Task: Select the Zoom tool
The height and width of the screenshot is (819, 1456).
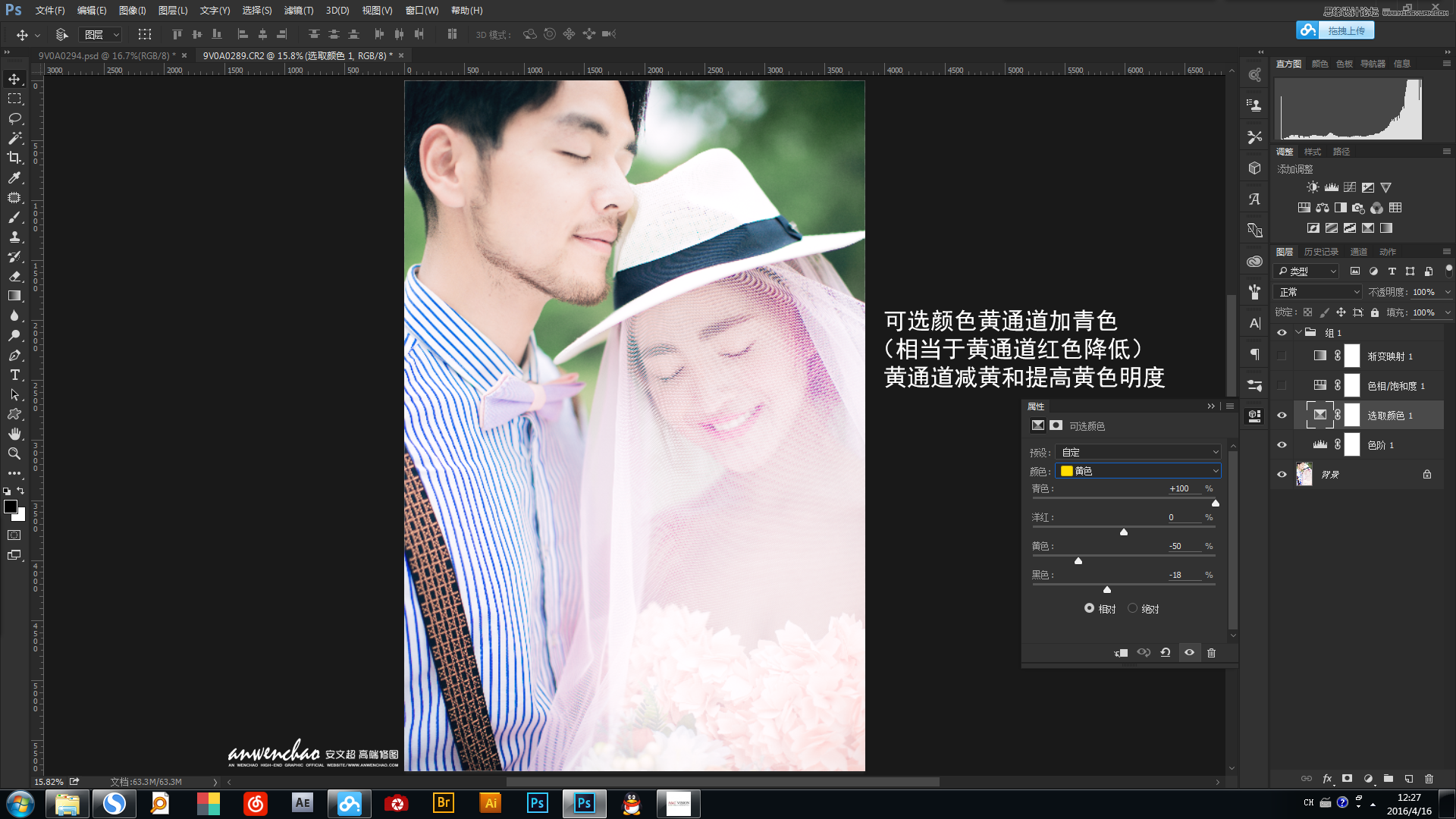Action: tap(14, 453)
